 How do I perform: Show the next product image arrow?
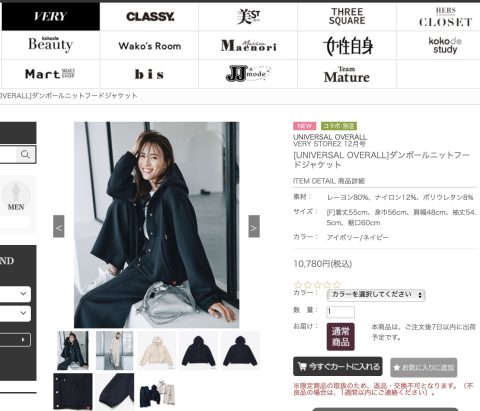(254, 226)
